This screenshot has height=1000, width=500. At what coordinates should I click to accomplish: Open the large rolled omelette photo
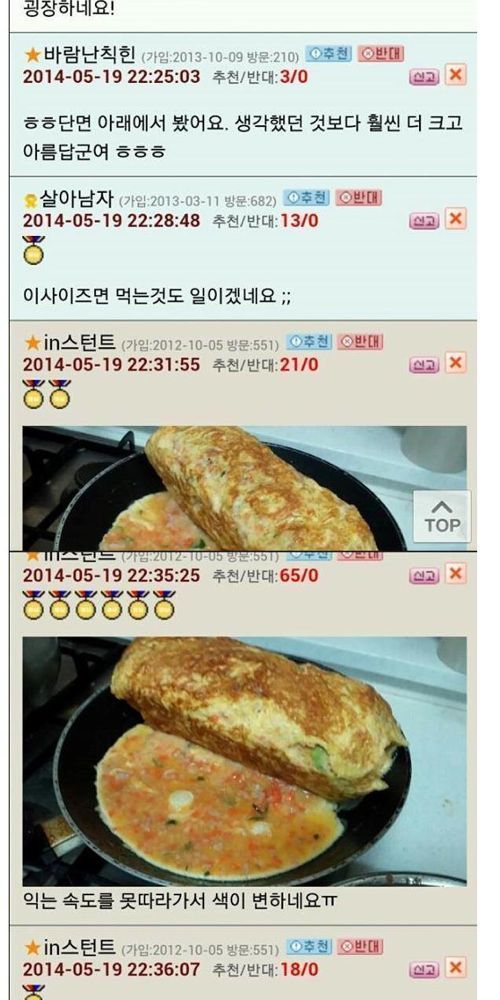pyautogui.click(x=244, y=761)
